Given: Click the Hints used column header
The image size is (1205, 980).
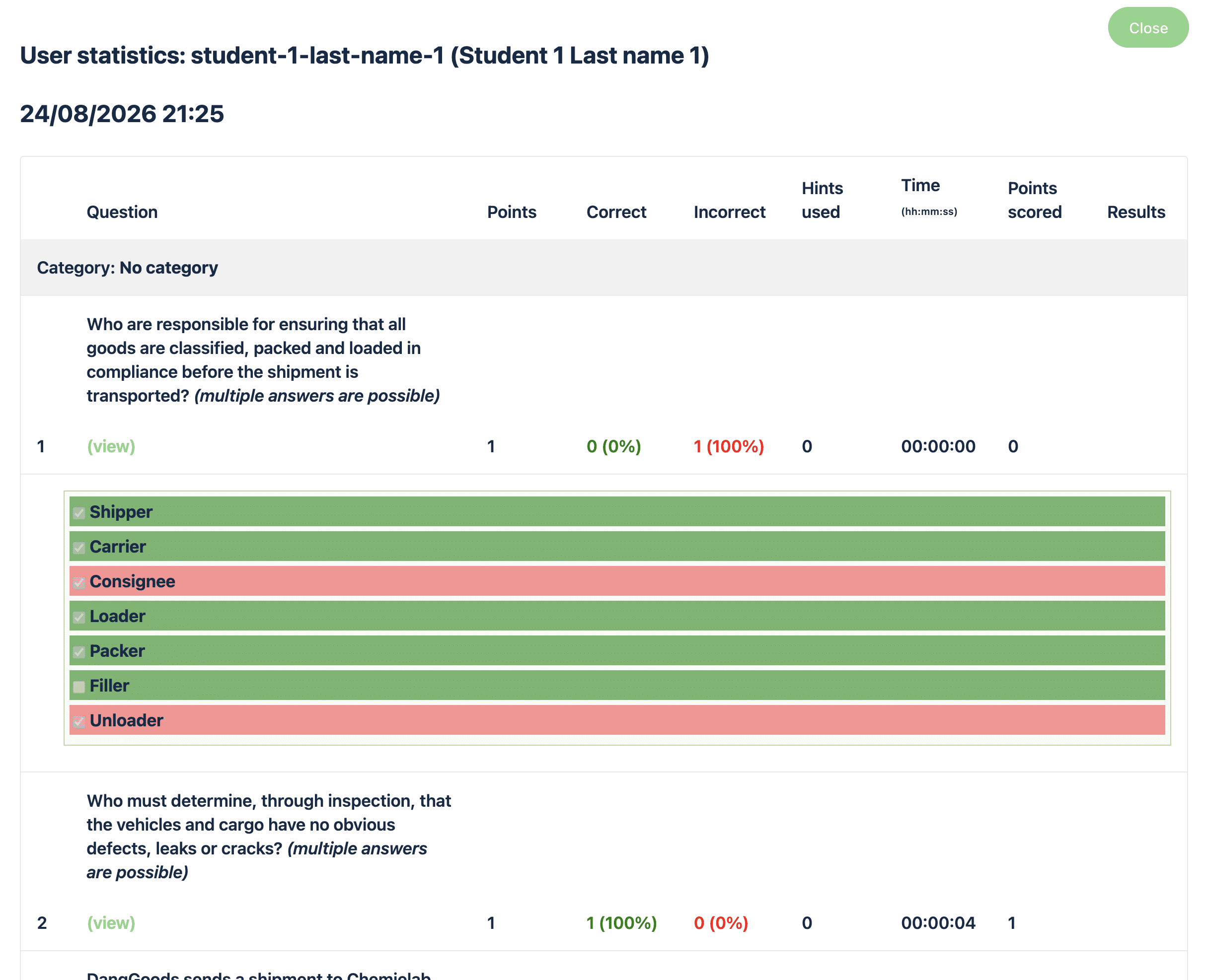Looking at the screenshot, I should 822,200.
